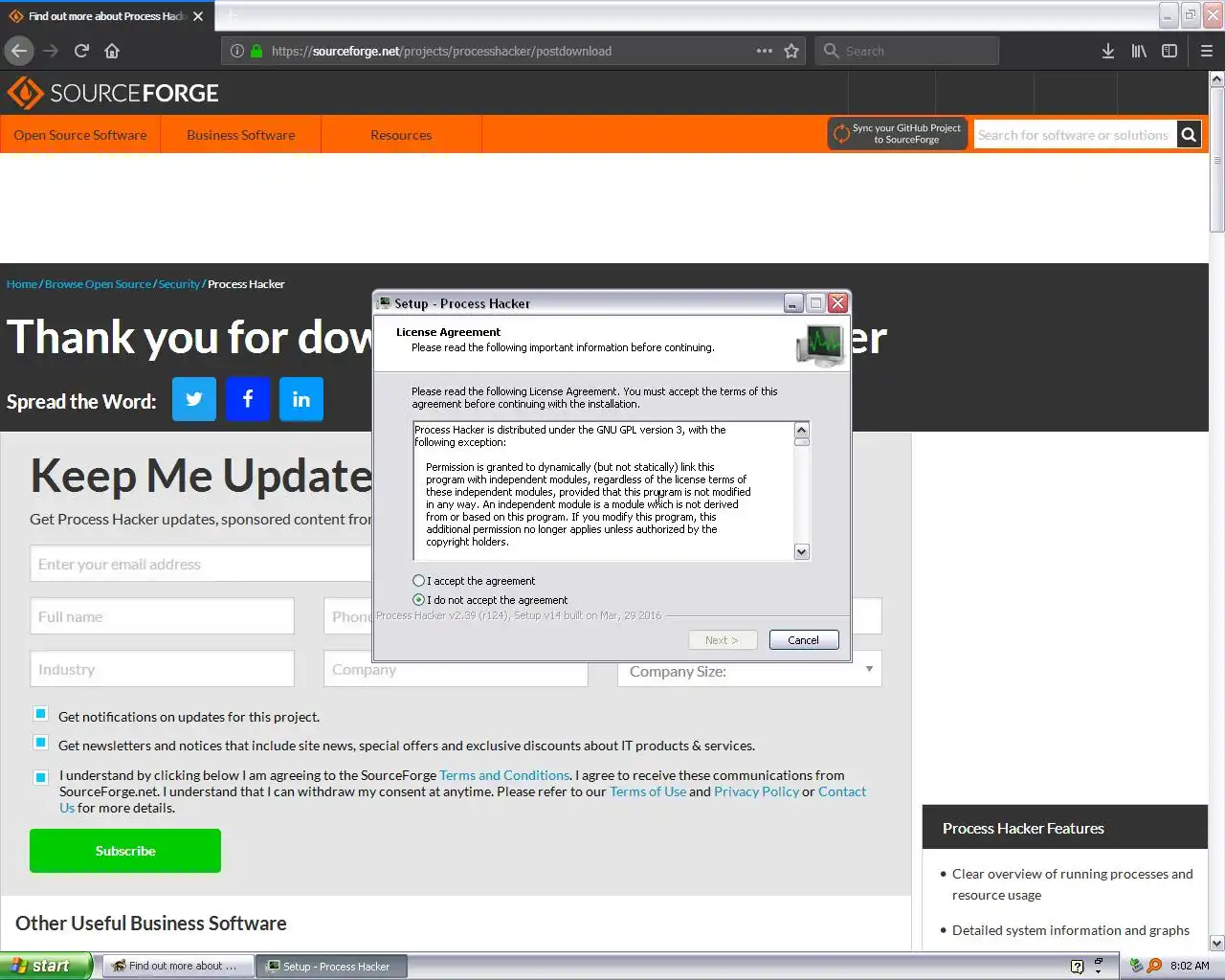
Task: Click the taskbar clock showing 8:02 AM
Action: [1190, 966]
